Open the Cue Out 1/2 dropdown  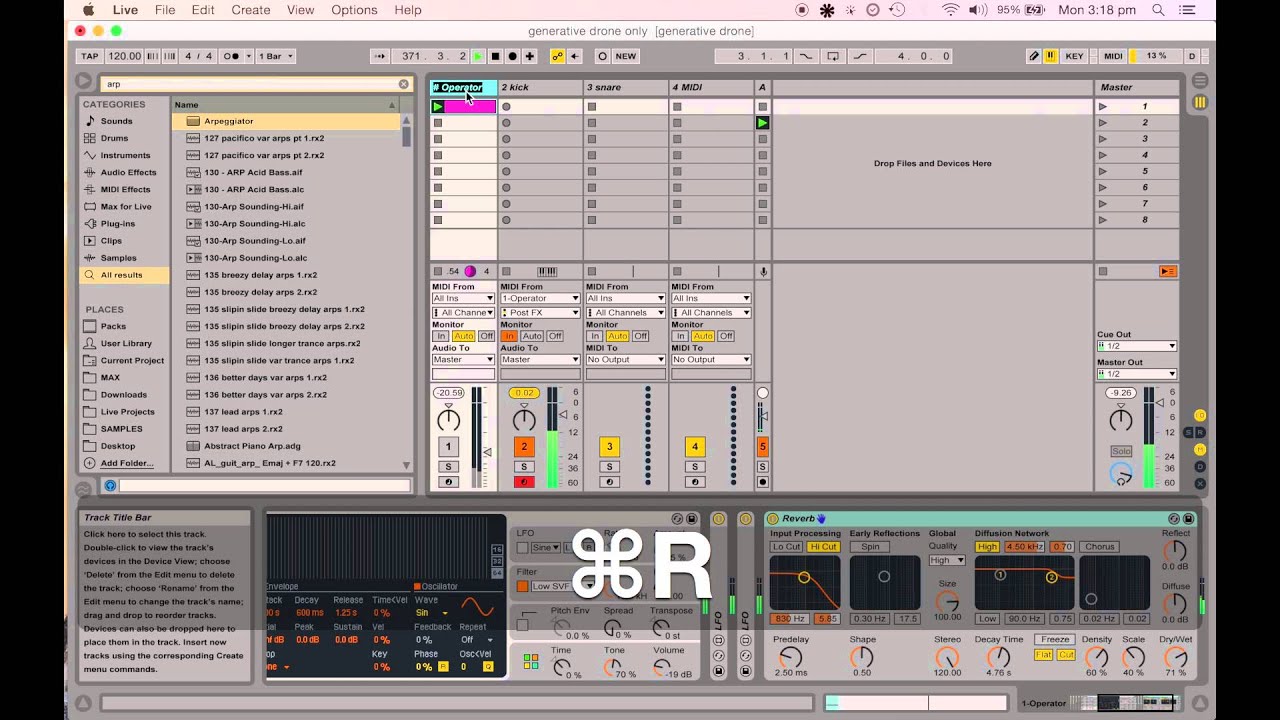pos(1136,346)
